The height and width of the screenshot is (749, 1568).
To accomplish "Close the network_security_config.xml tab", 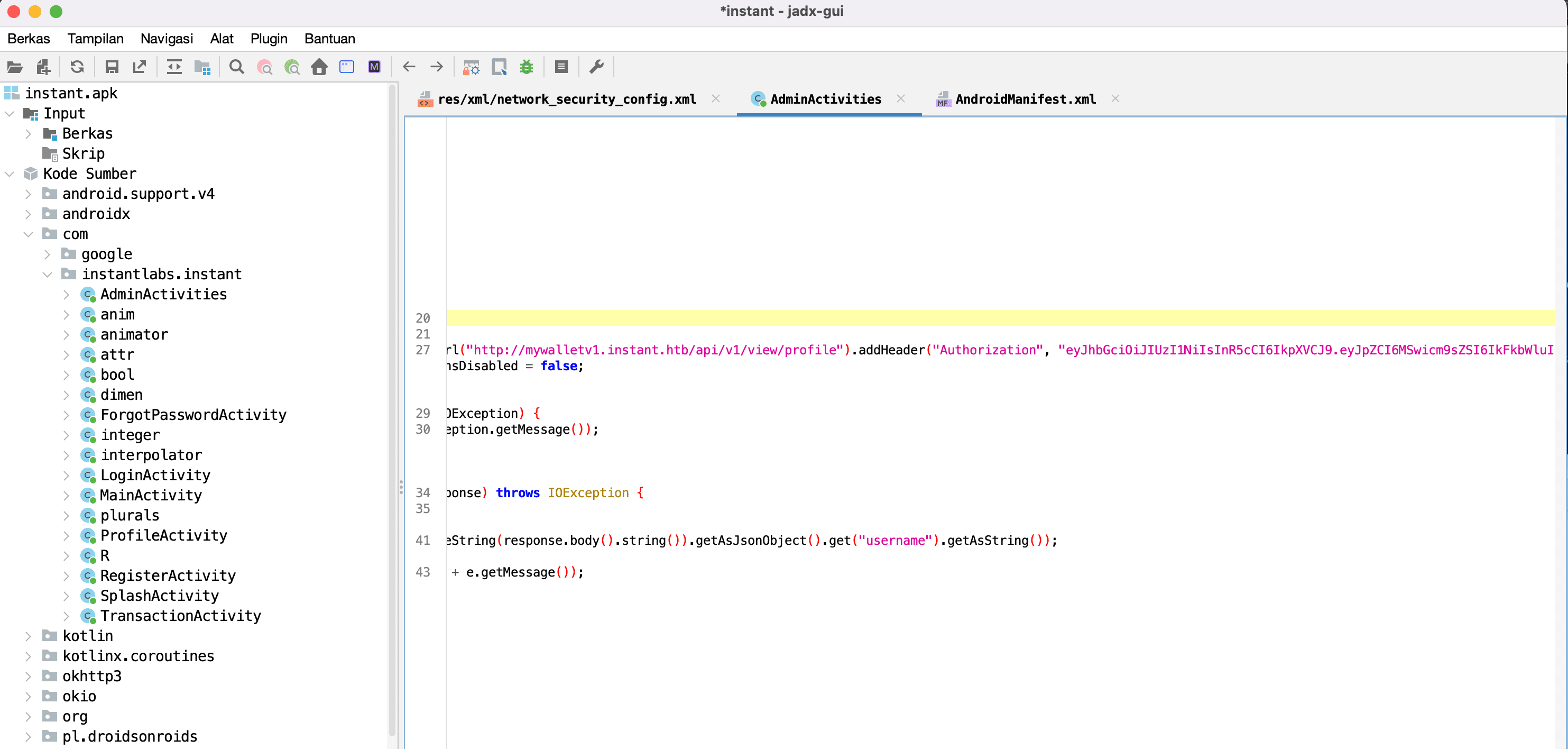I will coord(716,98).
